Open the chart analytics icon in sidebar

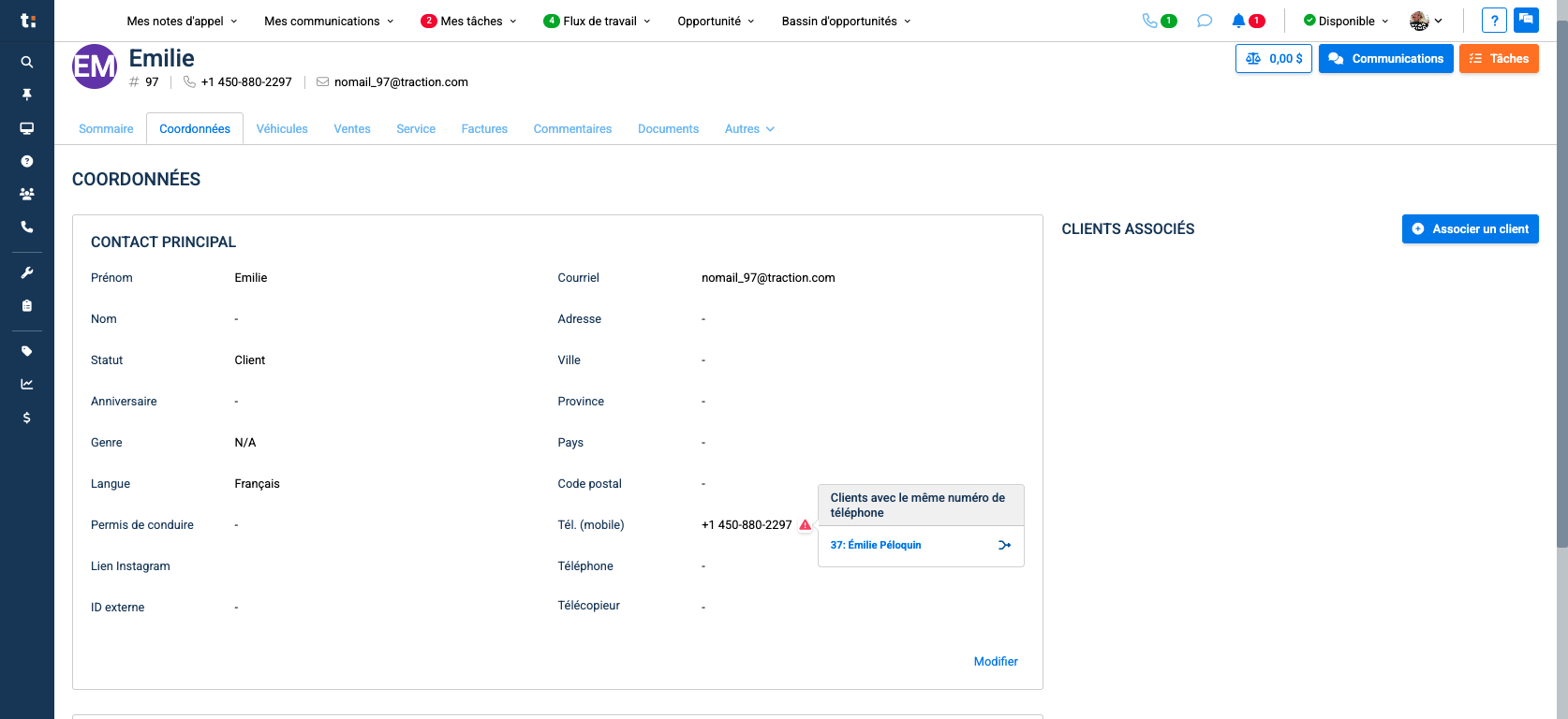(27, 384)
